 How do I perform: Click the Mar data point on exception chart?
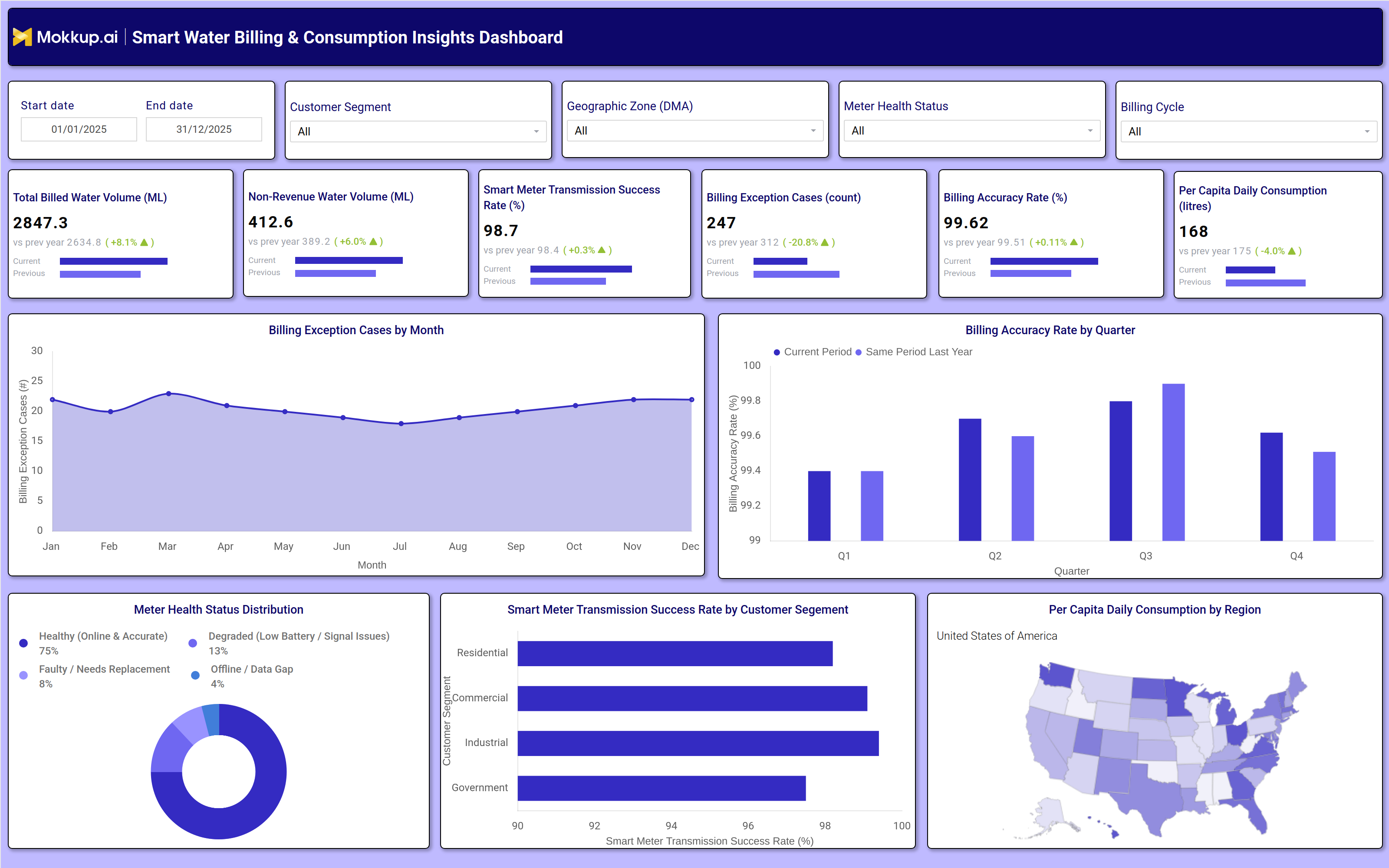(168, 394)
